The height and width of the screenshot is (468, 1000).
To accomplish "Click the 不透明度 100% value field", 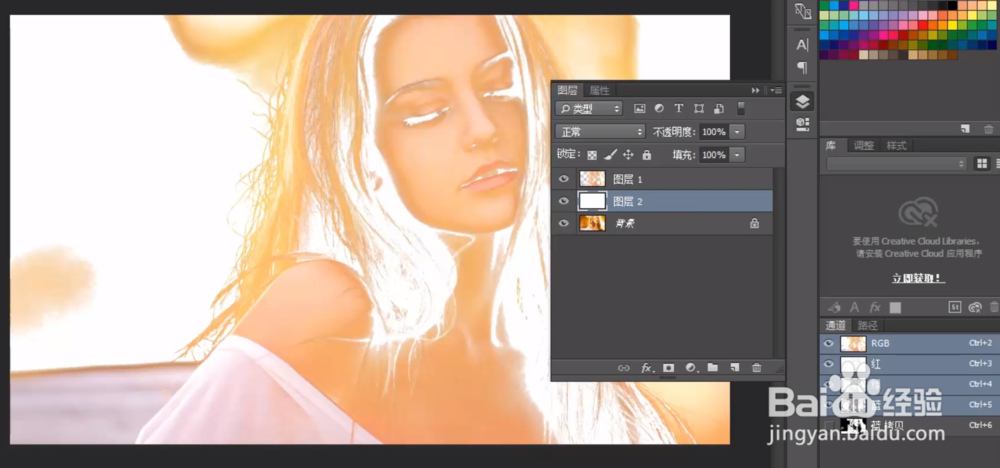I will (x=714, y=132).
